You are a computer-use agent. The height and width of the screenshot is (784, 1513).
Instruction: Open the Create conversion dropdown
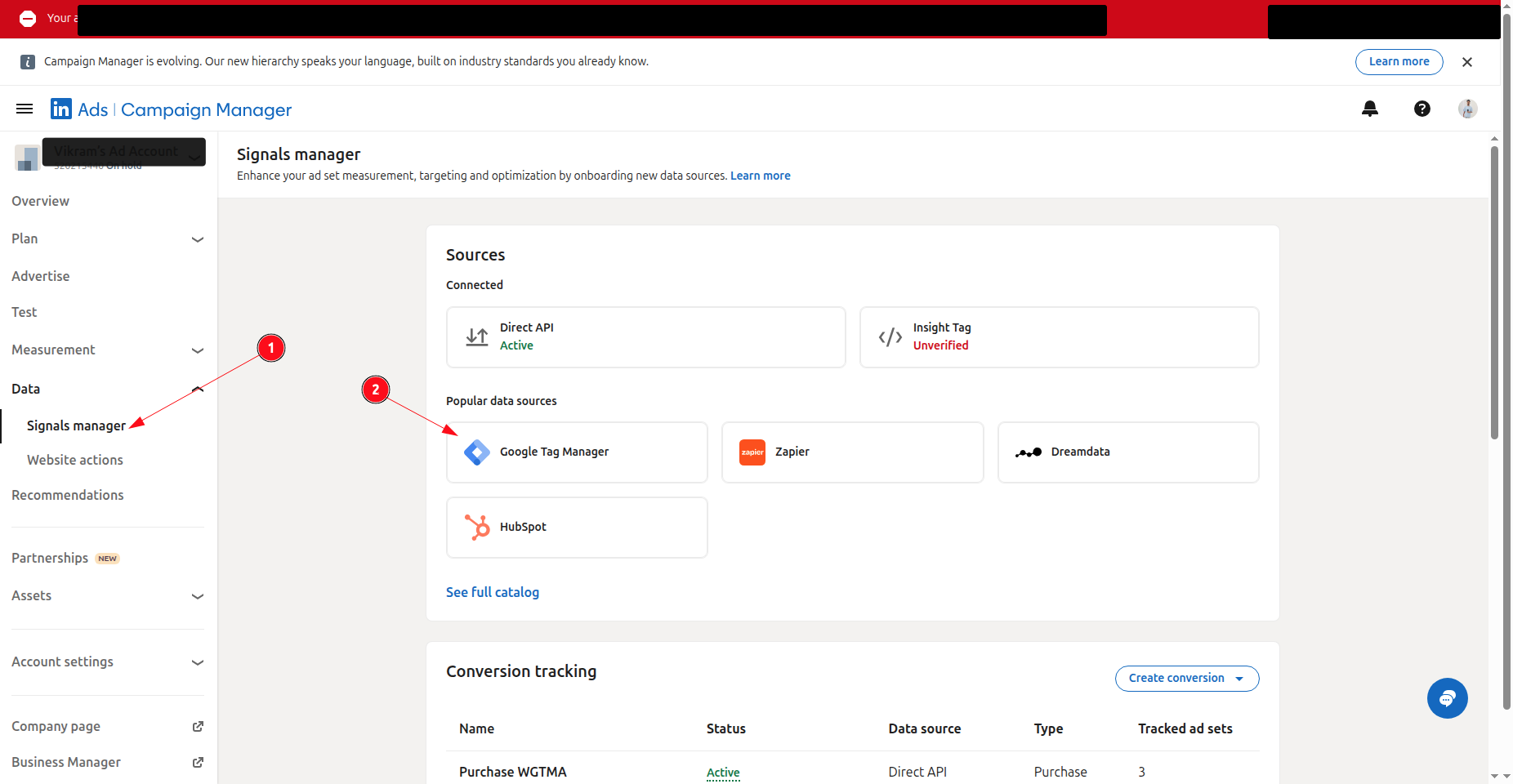(x=1187, y=679)
